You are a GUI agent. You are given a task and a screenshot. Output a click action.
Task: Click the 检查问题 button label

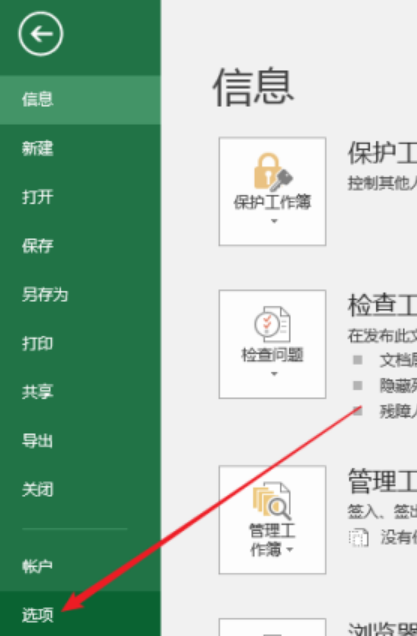272,355
